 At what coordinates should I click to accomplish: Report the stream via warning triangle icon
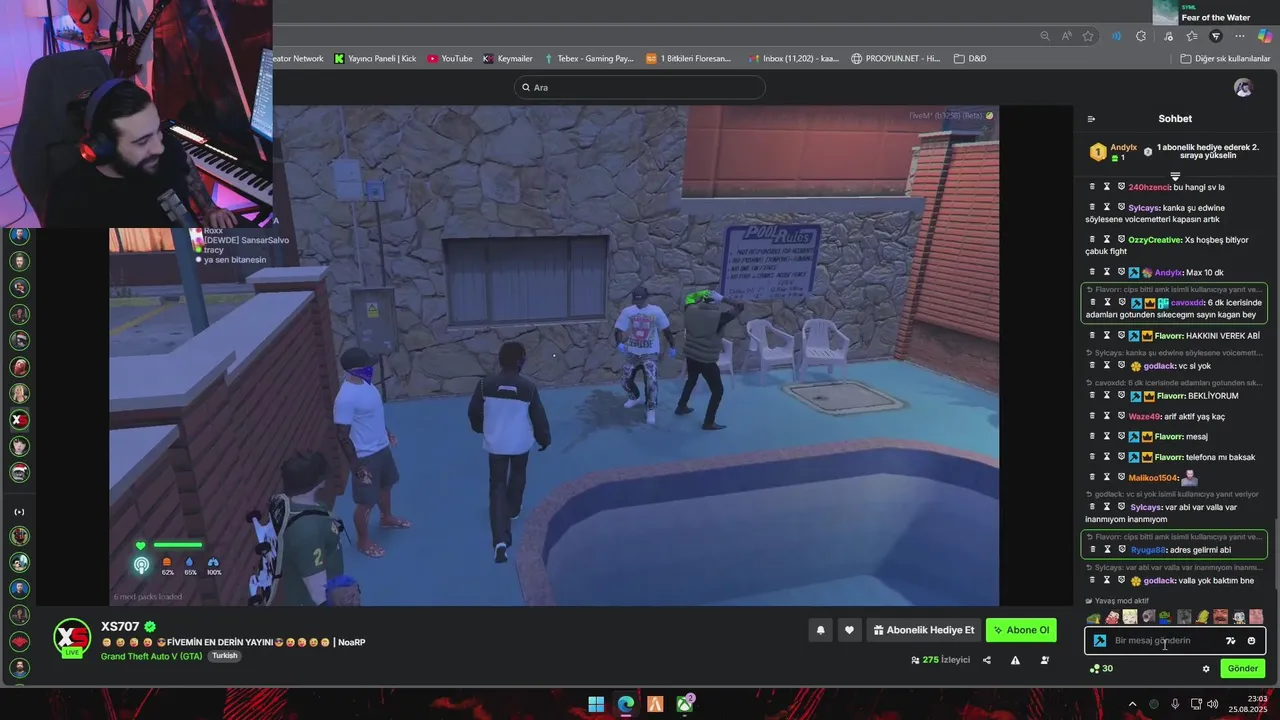(1015, 660)
